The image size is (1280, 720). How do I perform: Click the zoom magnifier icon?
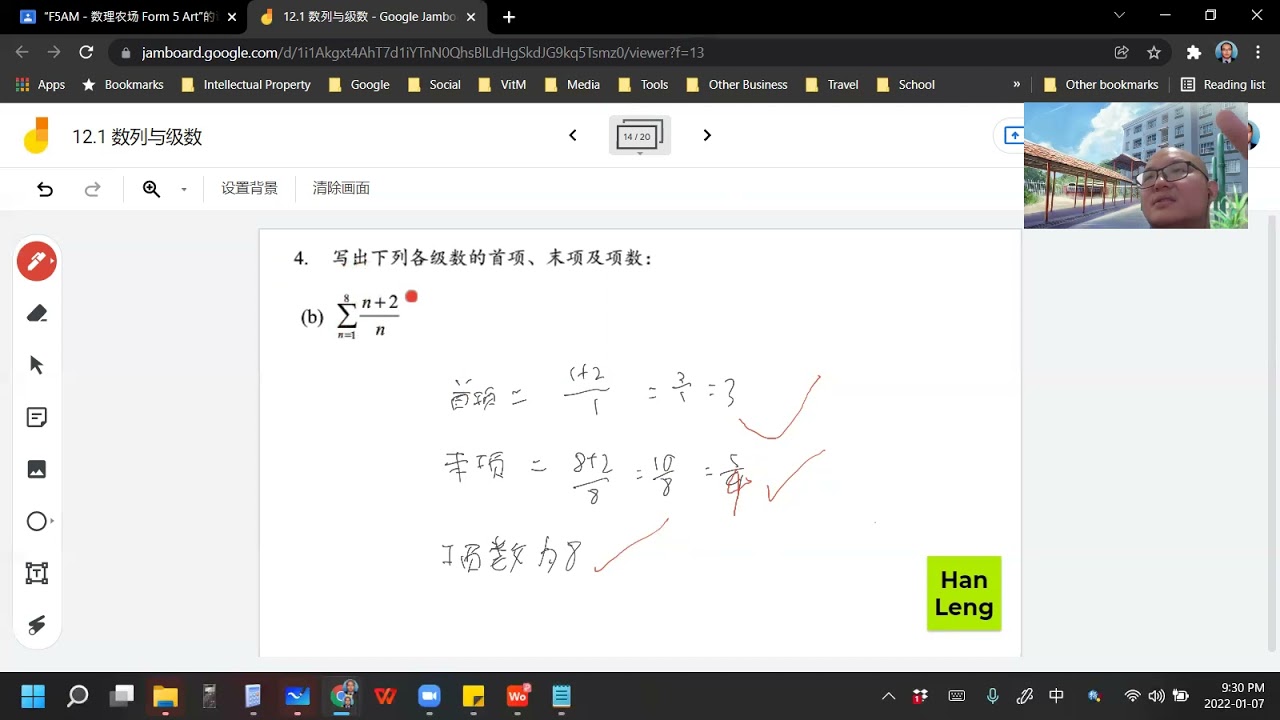coord(151,189)
